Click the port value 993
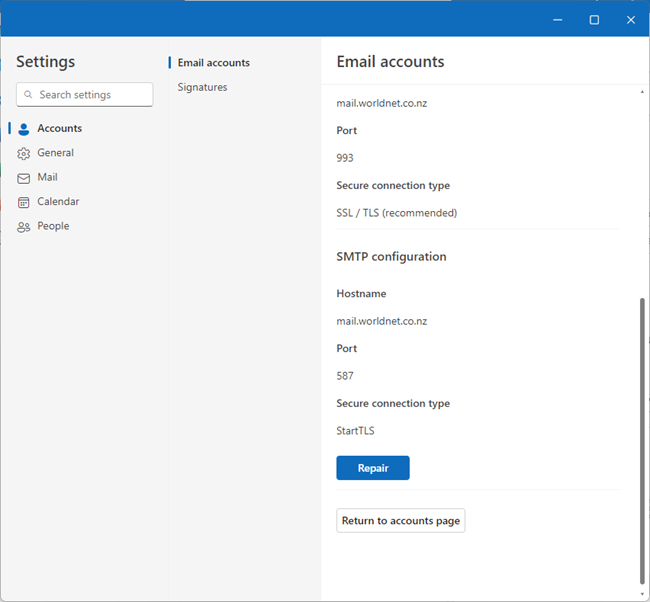 (x=345, y=158)
